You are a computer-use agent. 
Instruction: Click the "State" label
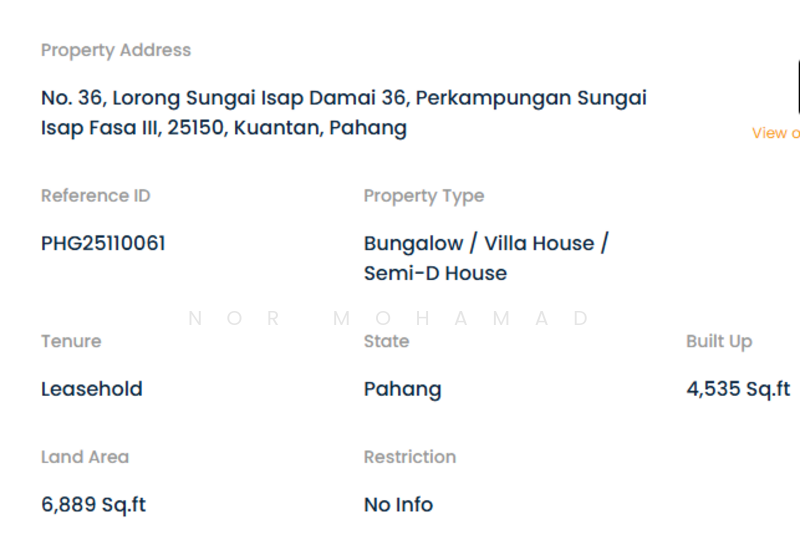coord(387,341)
